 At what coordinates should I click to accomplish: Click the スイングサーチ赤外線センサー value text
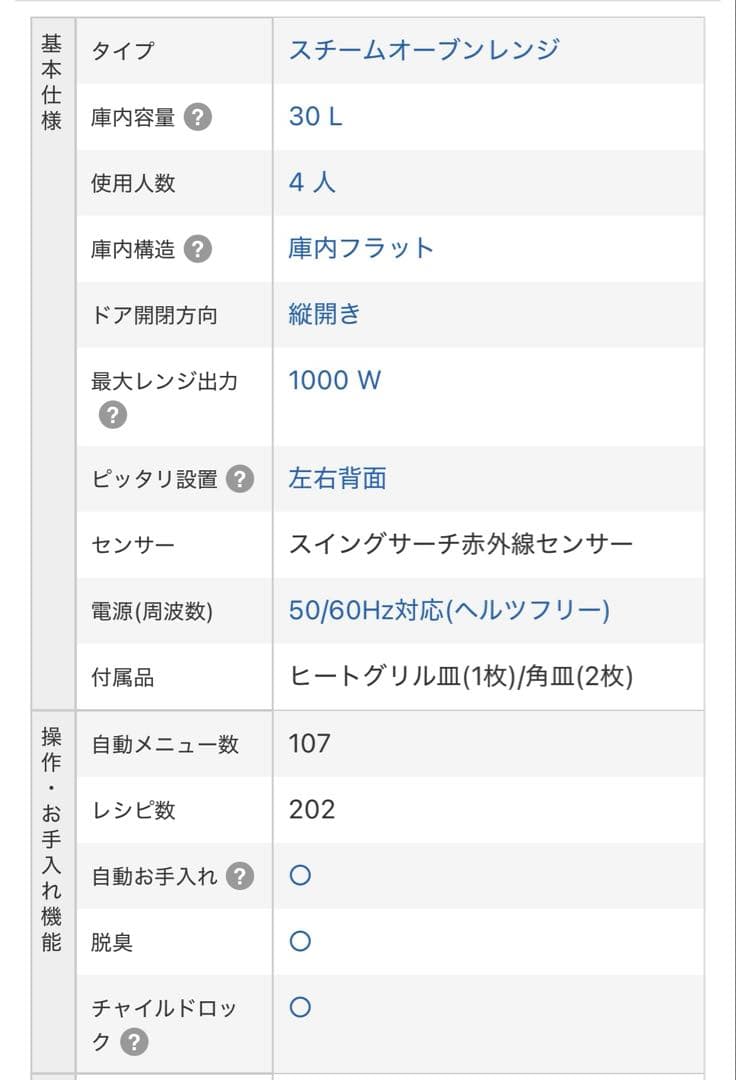point(461,545)
